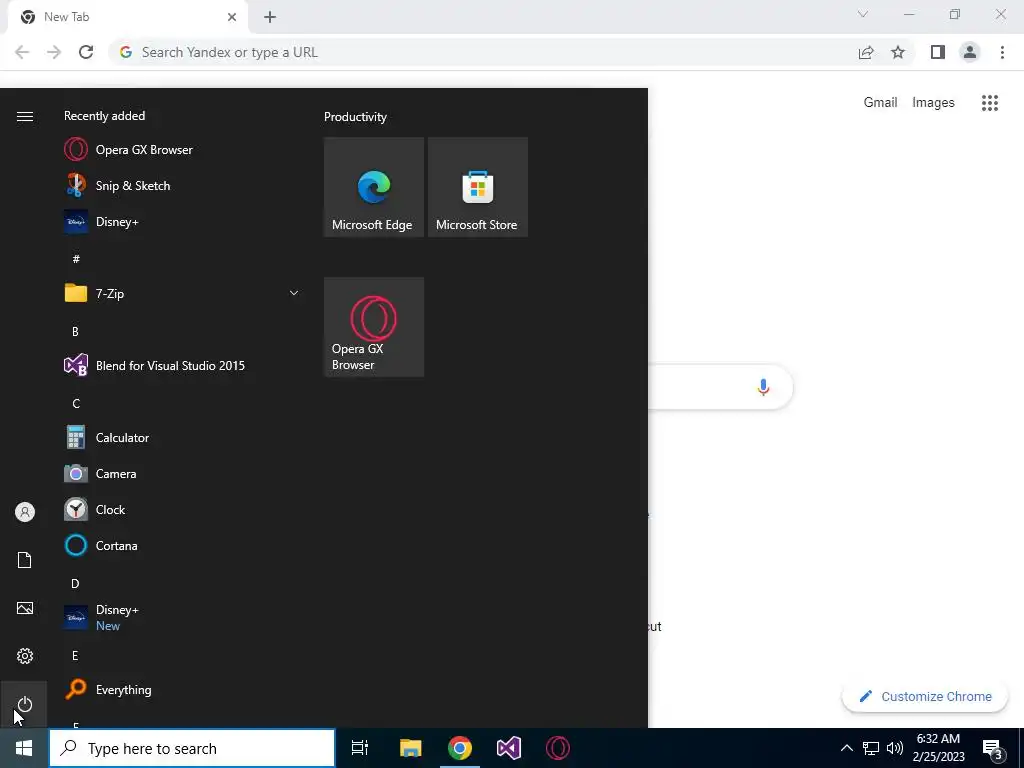Jump to letter B section header
This screenshot has height=768, width=1024.
click(75, 331)
